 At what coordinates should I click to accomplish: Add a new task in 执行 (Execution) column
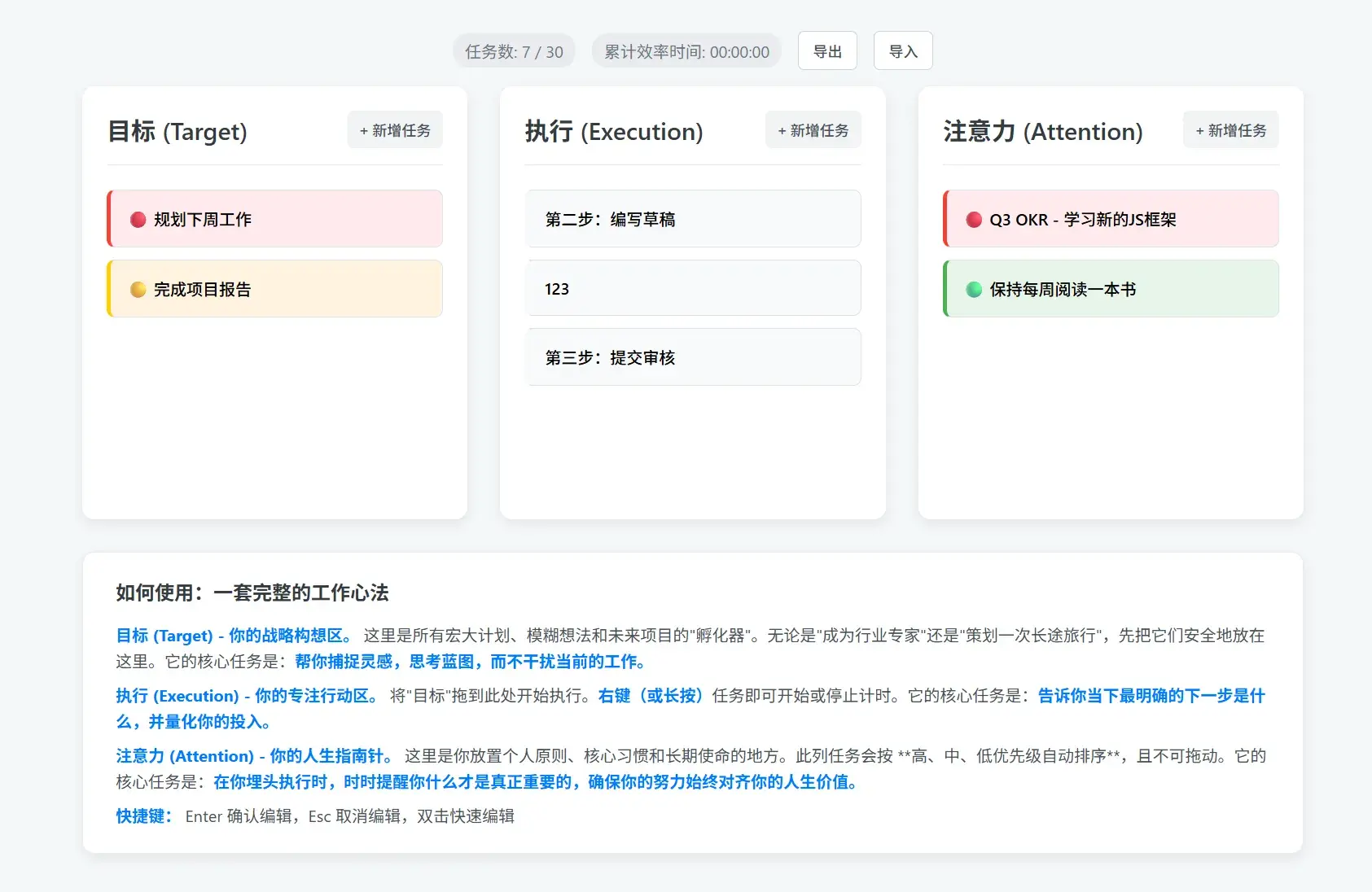(x=813, y=130)
